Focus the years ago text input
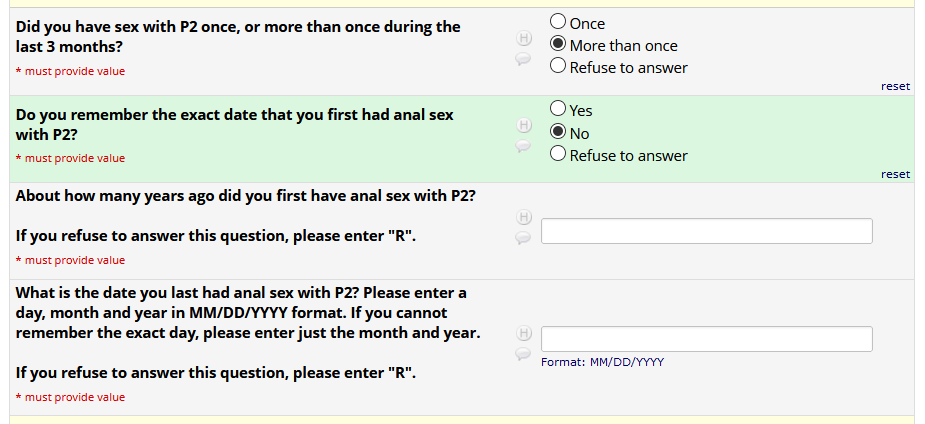925x424 pixels. [x=706, y=231]
